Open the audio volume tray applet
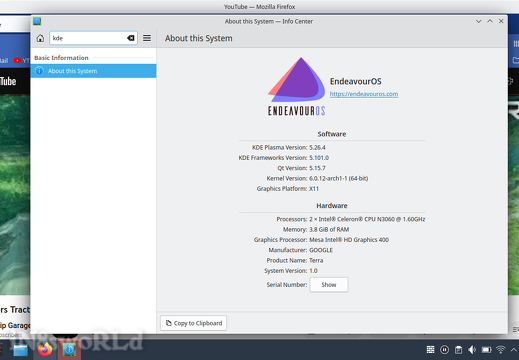The width and height of the screenshot is (519, 360). (472, 350)
